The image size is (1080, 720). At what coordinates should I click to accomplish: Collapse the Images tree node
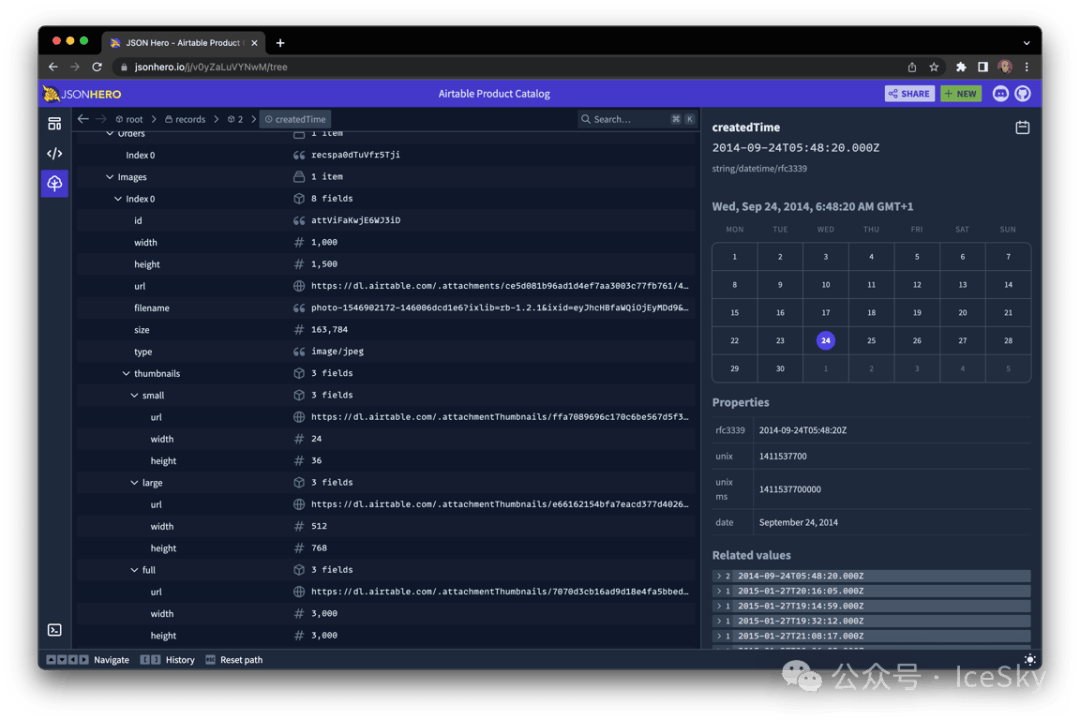[x=110, y=177]
